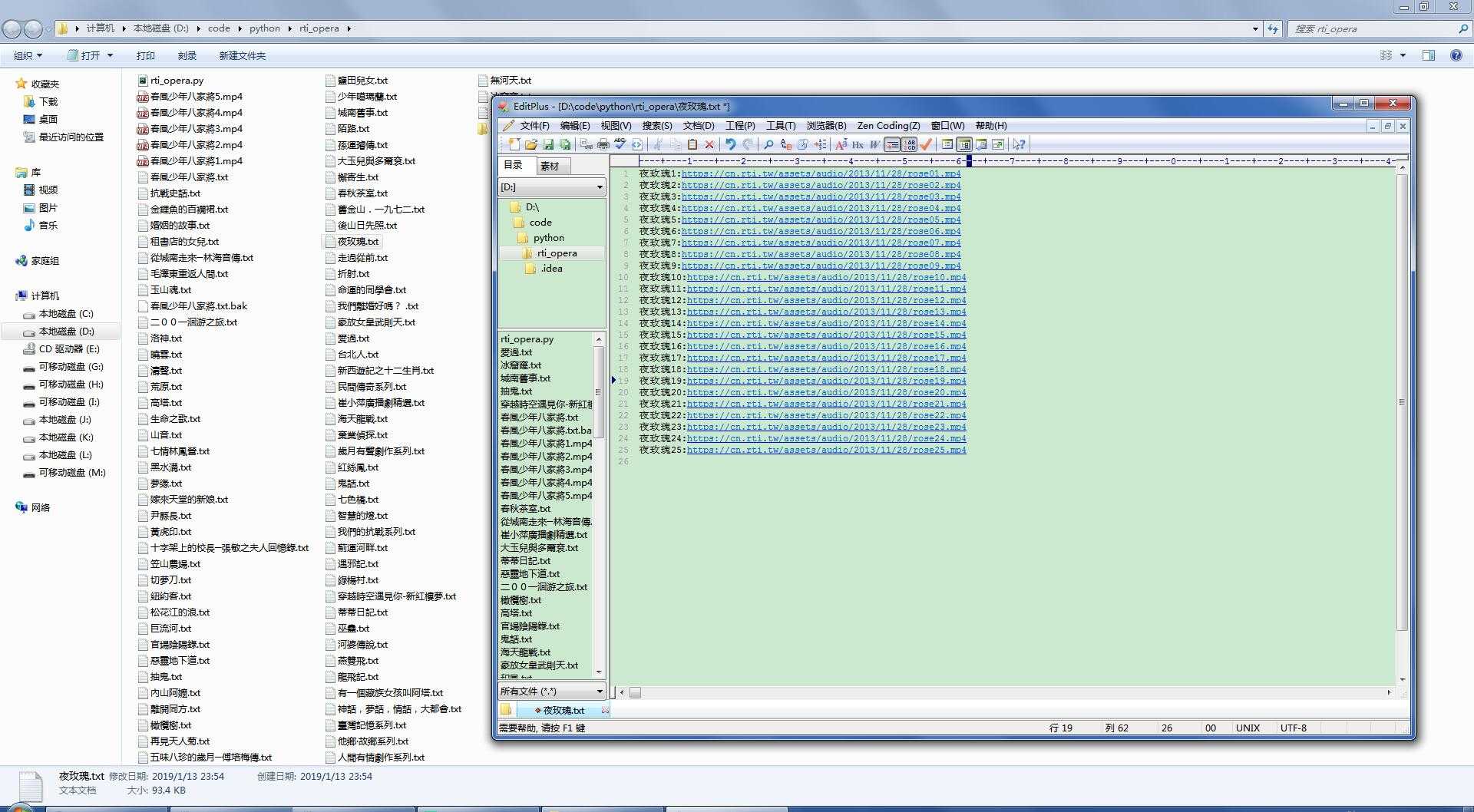Screen dimensions: 1474x812
Task: Create a new document in EditPlus toolbar
Action: tap(514, 144)
